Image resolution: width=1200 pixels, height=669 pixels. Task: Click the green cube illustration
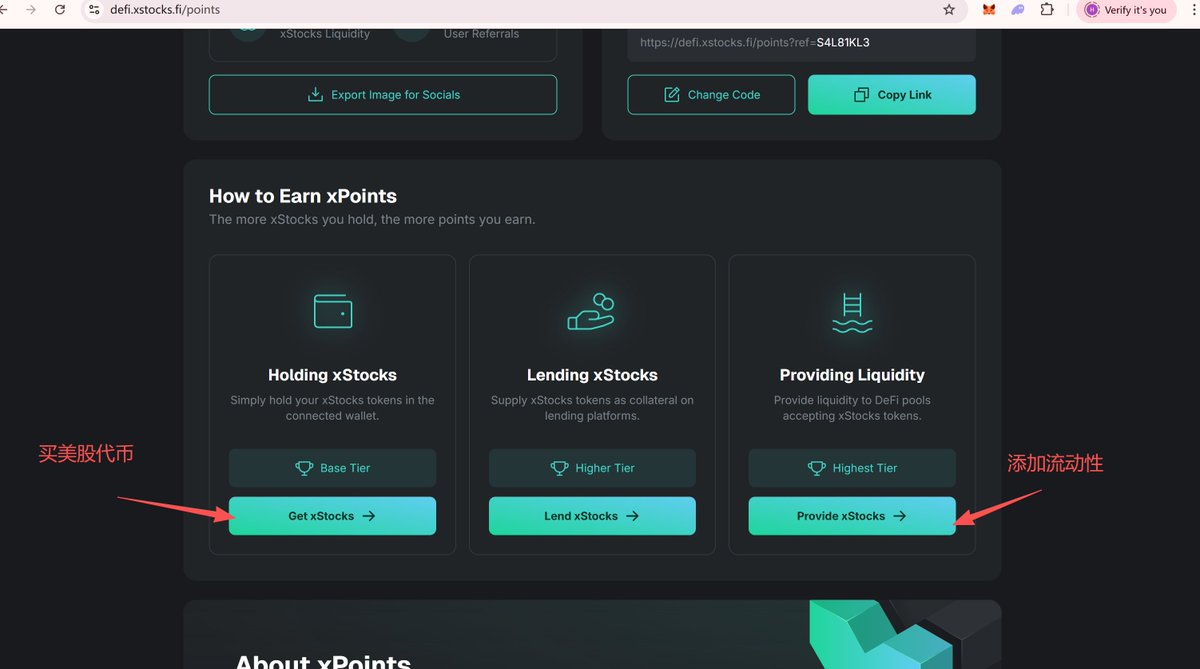click(880, 634)
